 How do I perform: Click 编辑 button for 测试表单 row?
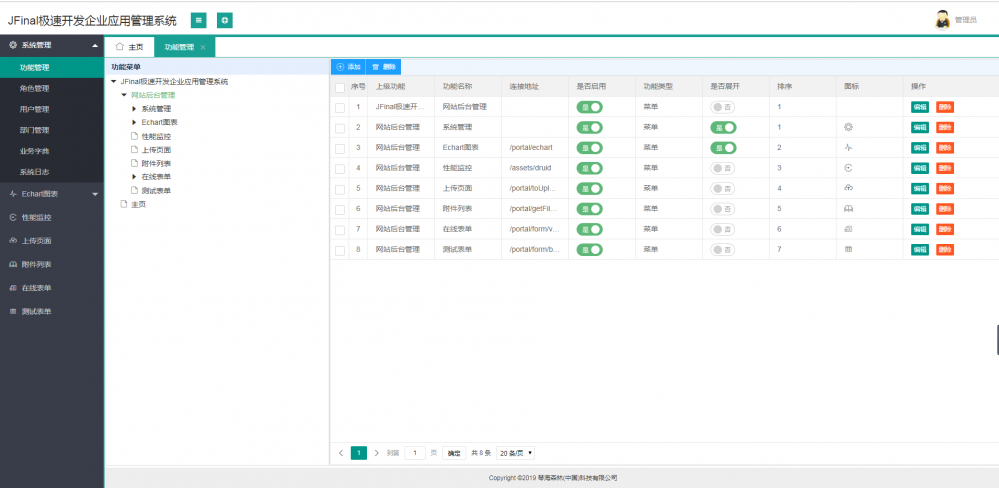[919, 250]
